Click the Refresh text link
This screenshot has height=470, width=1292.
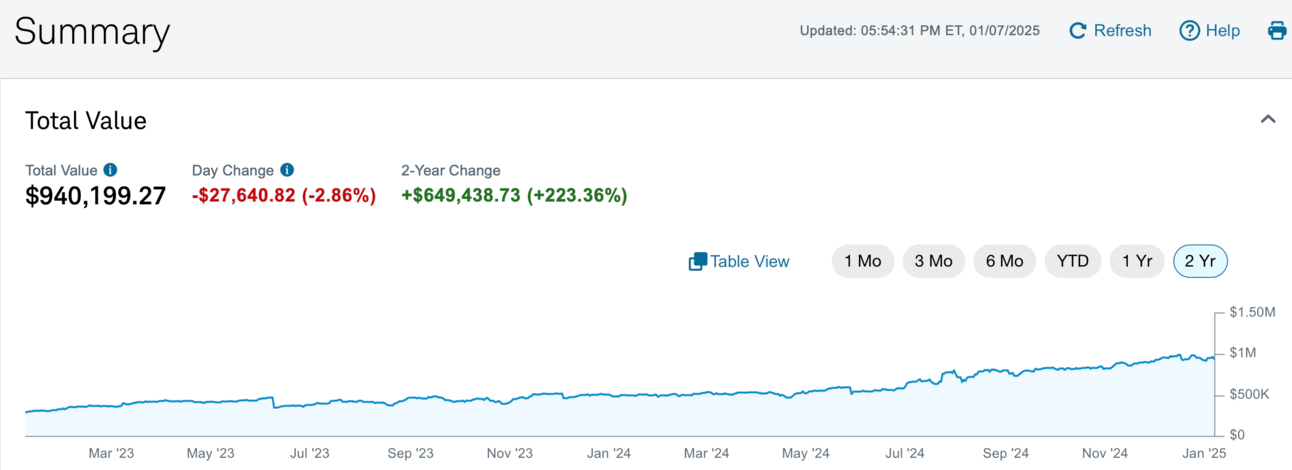tap(1122, 31)
